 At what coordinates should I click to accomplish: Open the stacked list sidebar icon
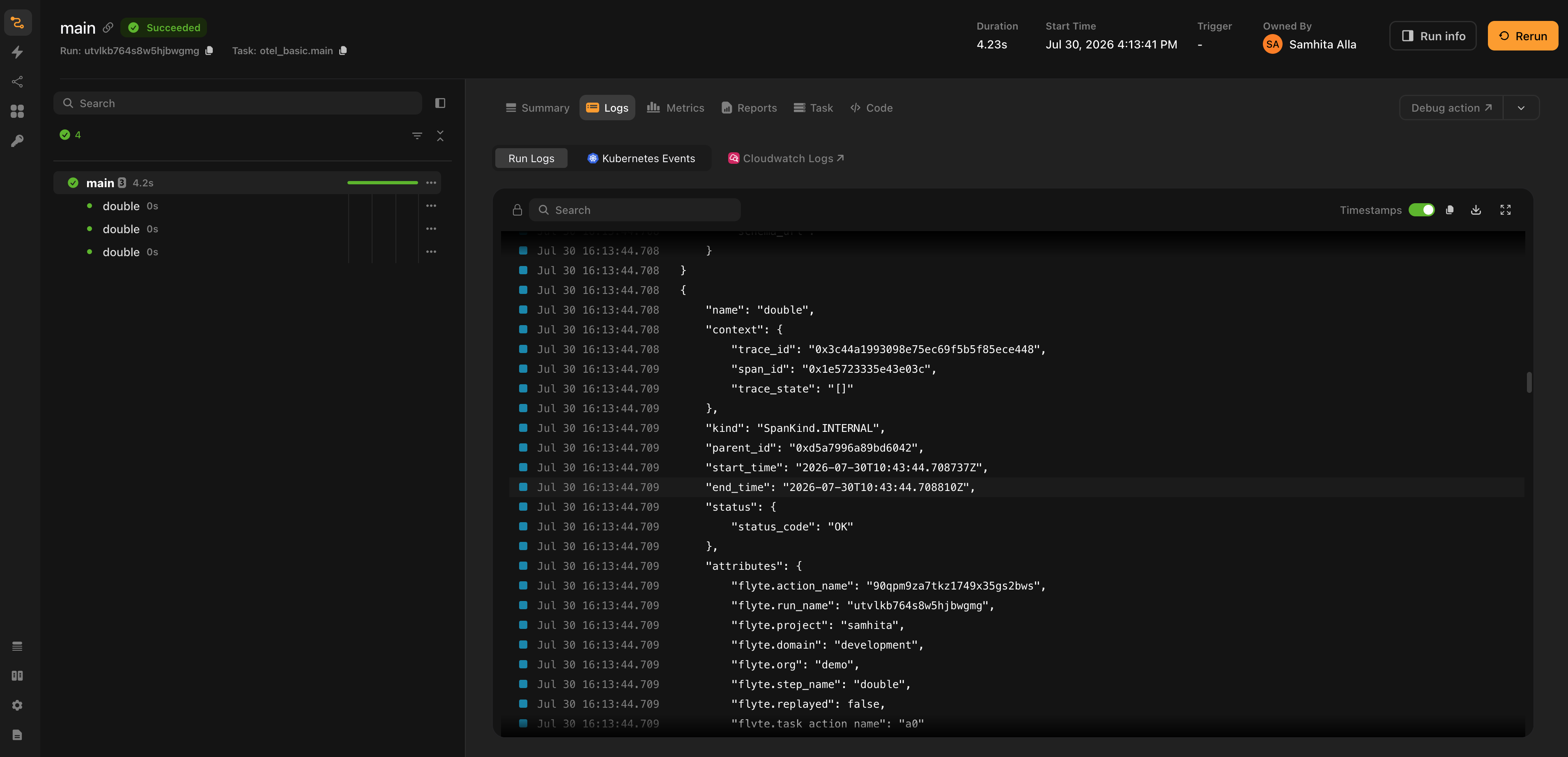pos(18,646)
